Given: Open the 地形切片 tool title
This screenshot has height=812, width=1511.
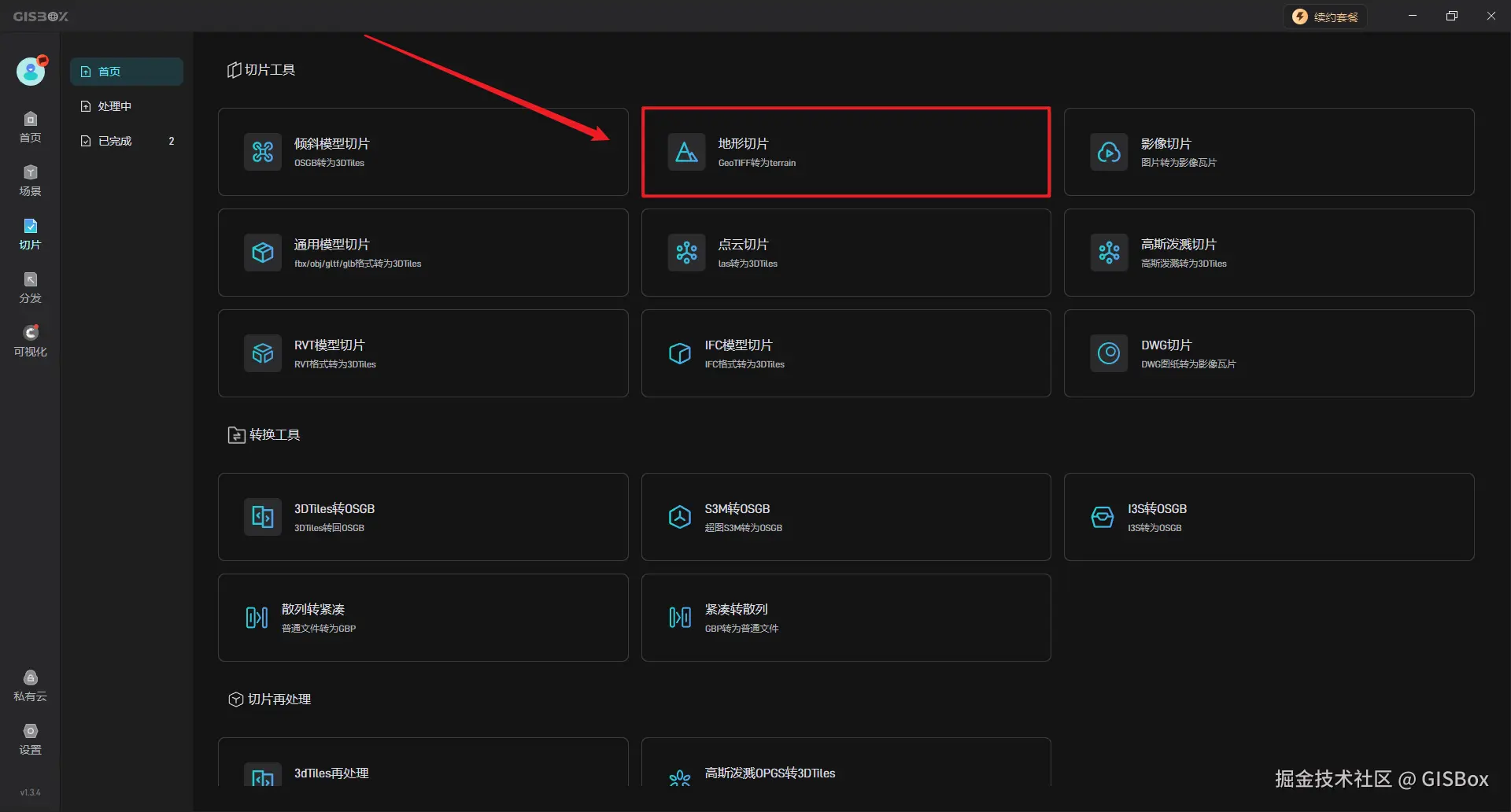Looking at the screenshot, I should click(x=743, y=144).
